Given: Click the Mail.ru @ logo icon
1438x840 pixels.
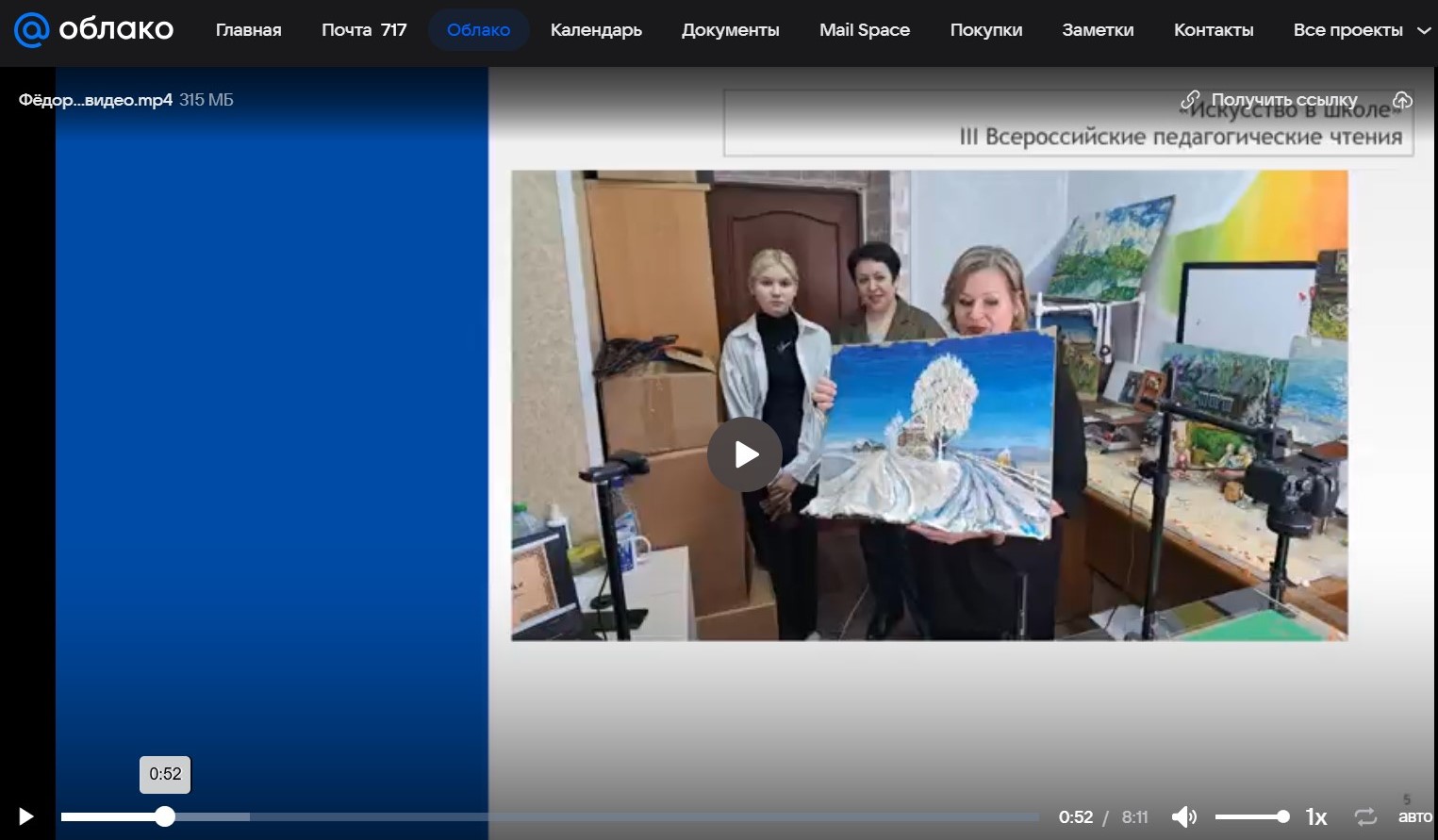Looking at the screenshot, I should pos(31,30).
